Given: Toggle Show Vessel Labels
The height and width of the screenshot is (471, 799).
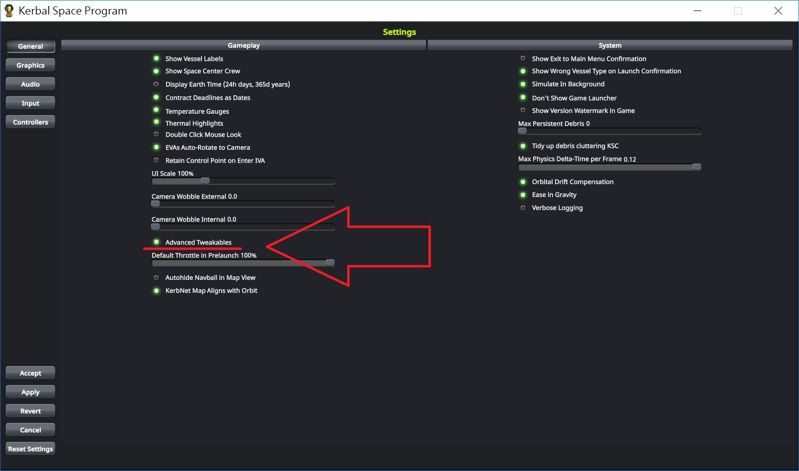Looking at the screenshot, I should [156, 59].
